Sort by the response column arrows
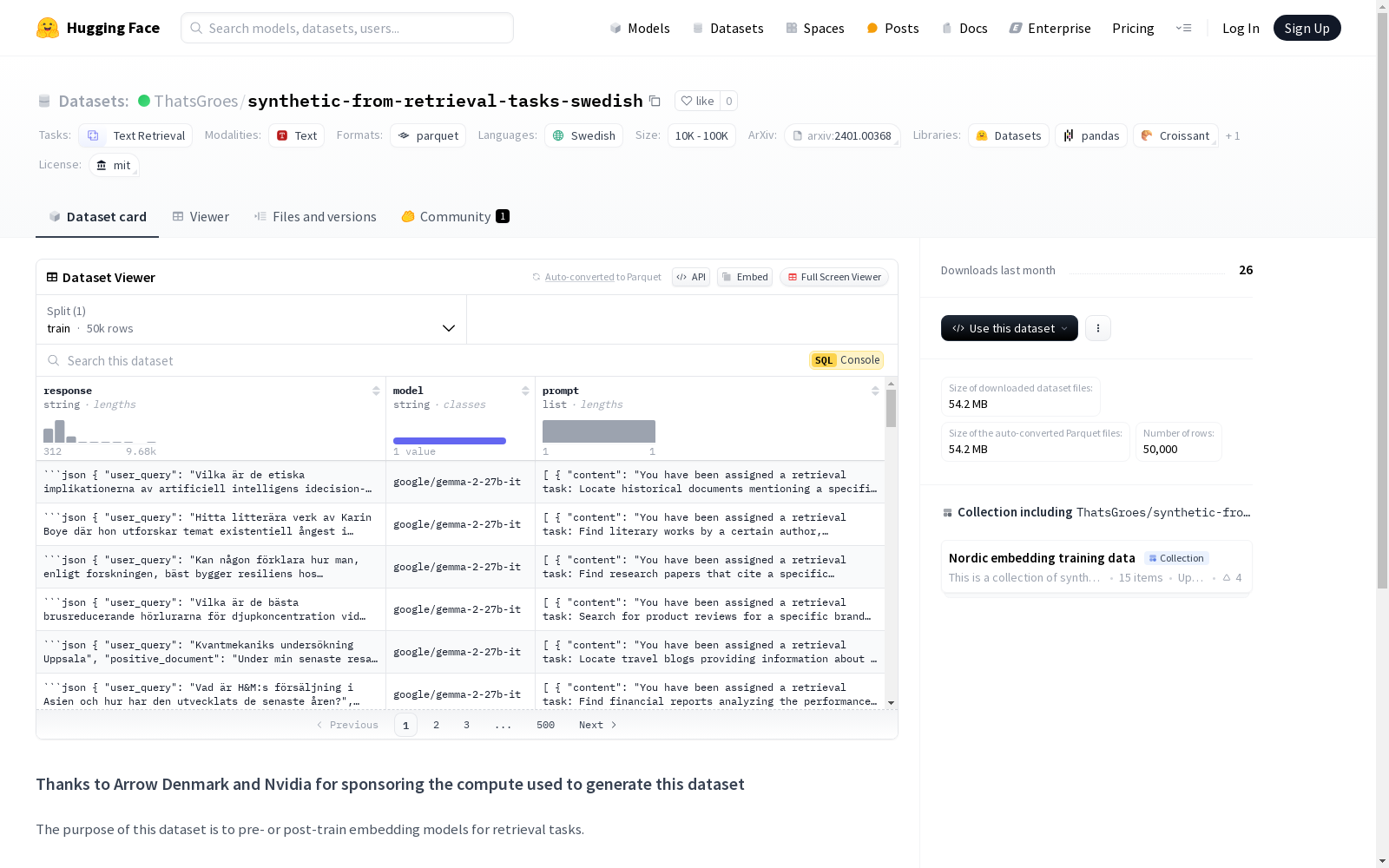Viewport: 1389px width, 868px height. [376, 391]
